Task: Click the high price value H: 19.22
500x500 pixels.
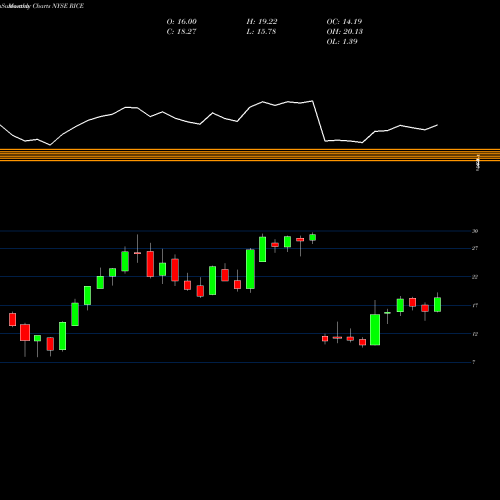Action: pos(262,22)
